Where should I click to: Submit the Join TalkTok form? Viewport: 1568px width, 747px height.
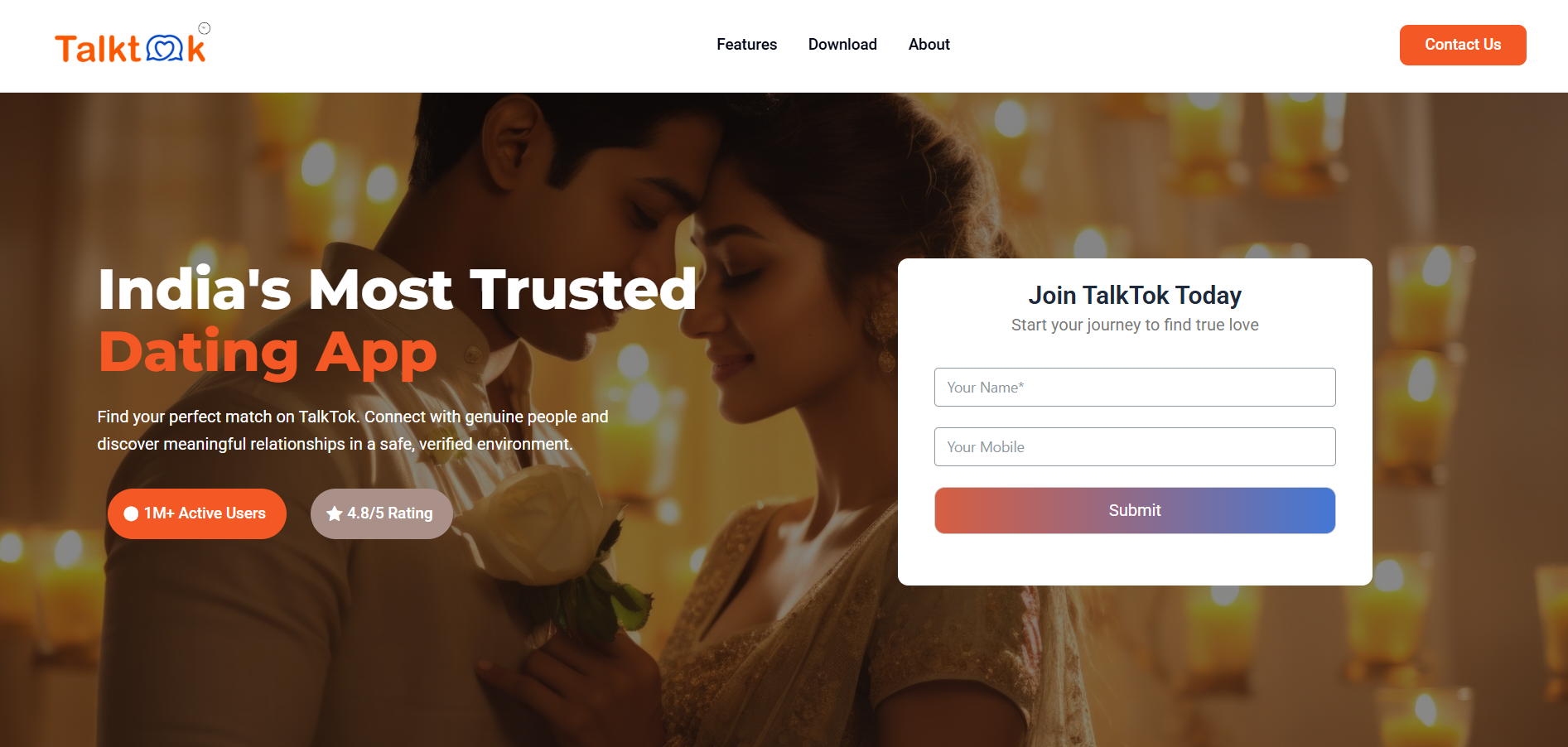coord(1135,510)
